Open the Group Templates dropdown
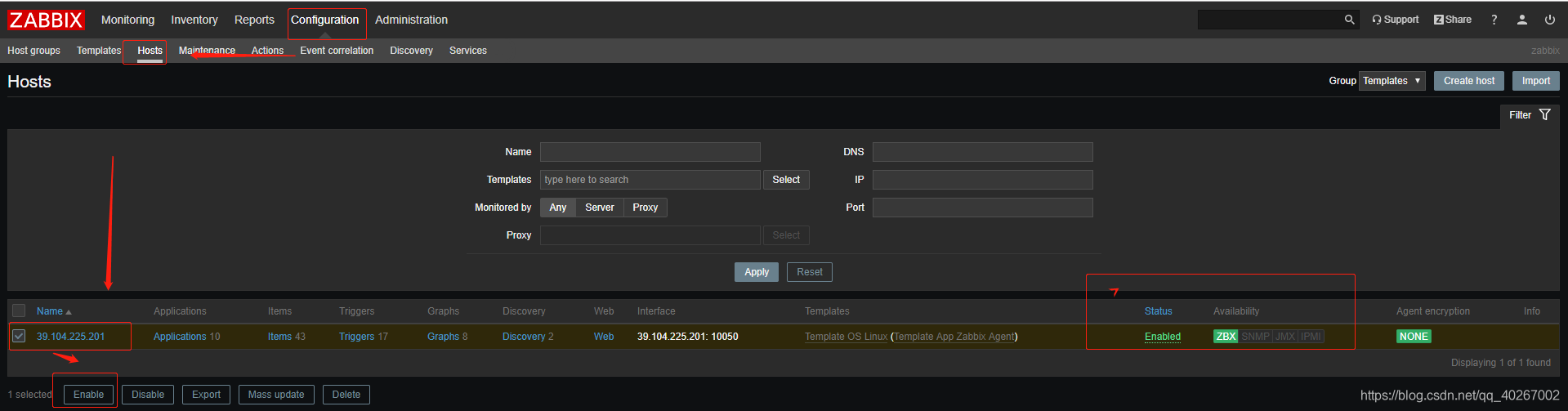This screenshot has width=1568, height=411. tap(1392, 81)
